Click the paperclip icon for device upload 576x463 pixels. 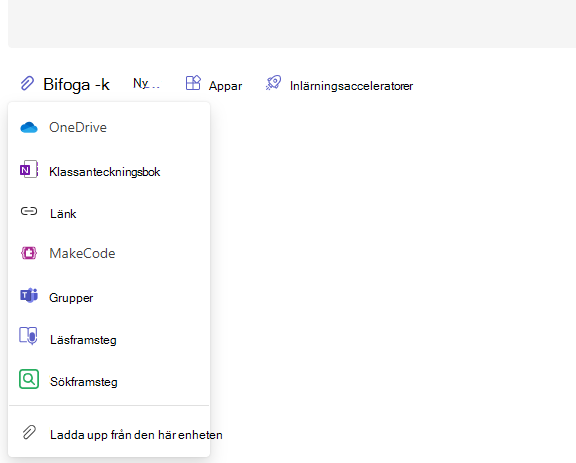(29, 433)
